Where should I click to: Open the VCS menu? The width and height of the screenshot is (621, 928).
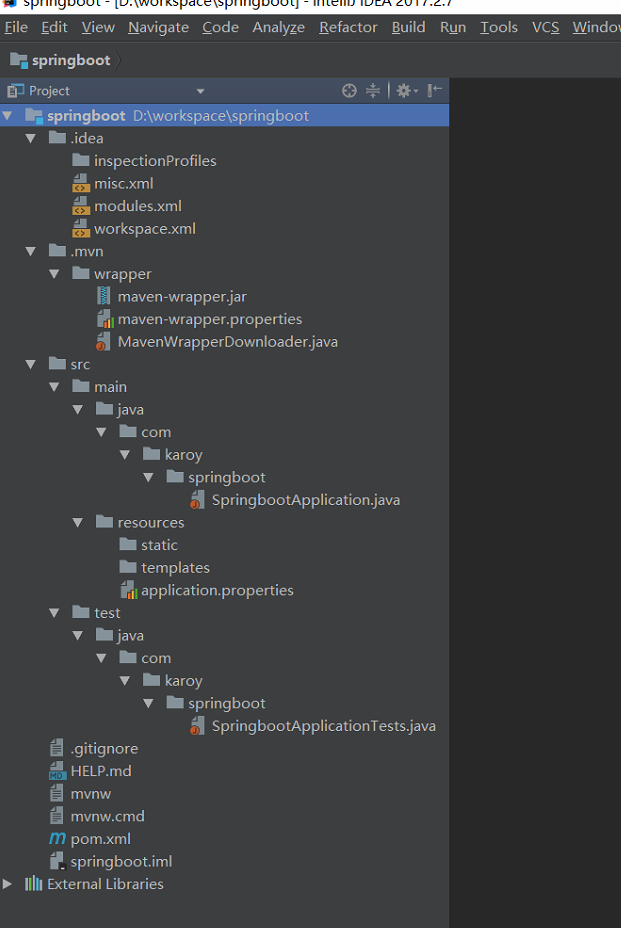(x=545, y=28)
